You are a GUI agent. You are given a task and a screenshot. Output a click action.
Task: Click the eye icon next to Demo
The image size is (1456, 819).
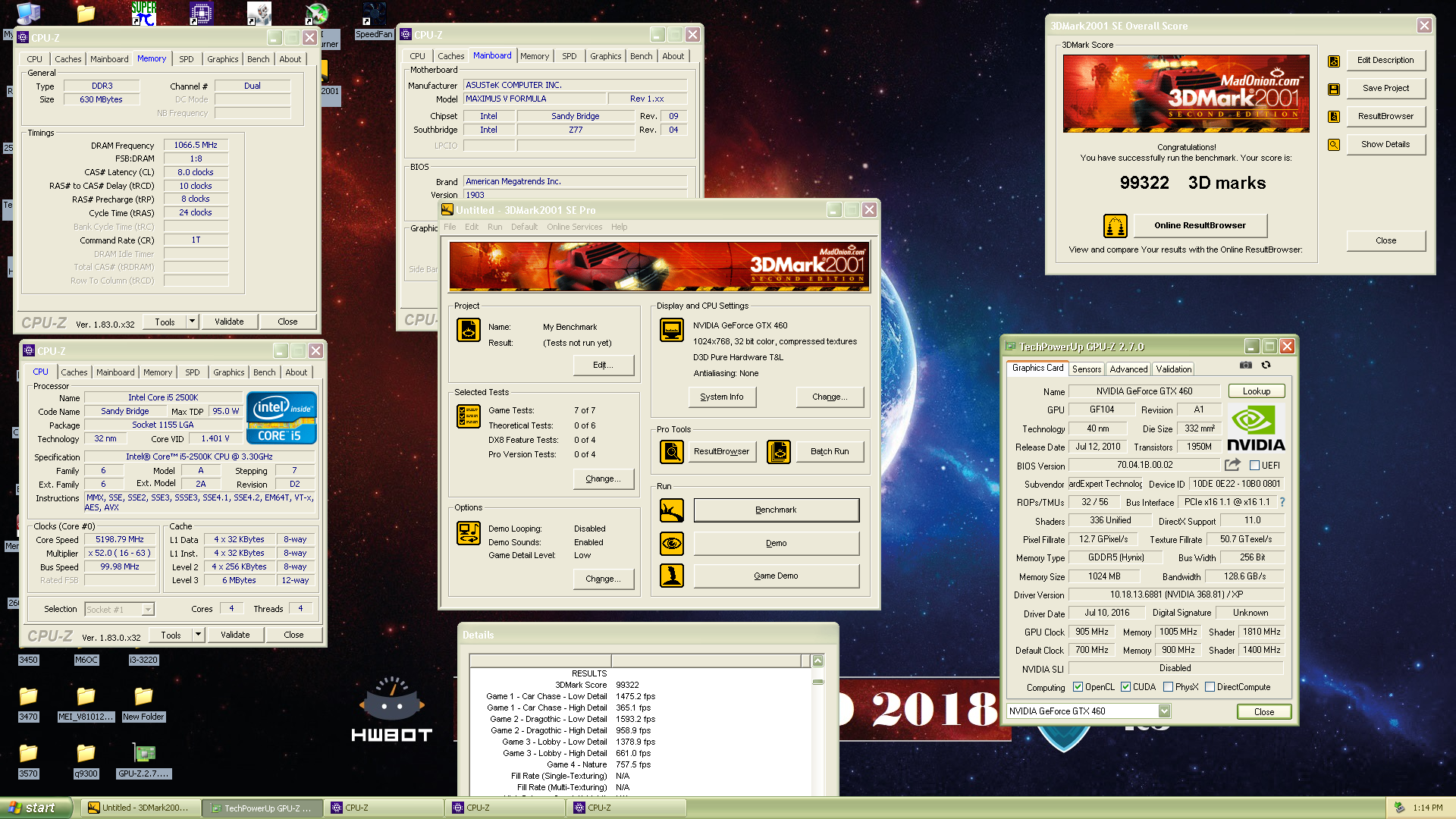coord(672,543)
